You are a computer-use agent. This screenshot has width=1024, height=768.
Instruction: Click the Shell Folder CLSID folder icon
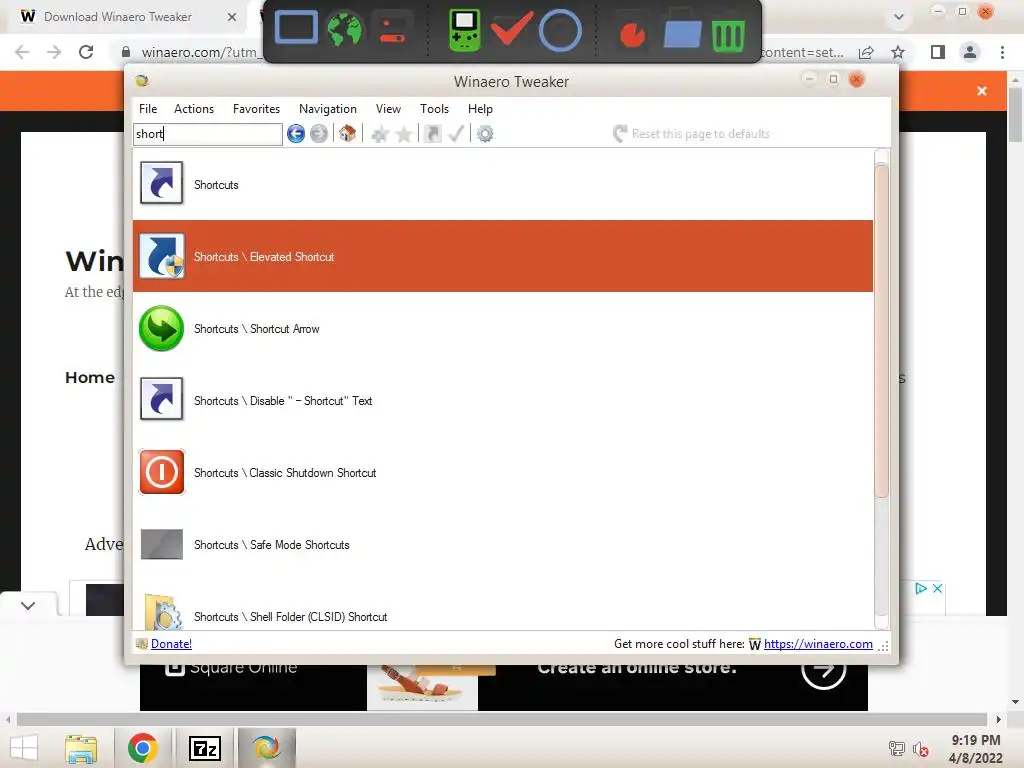[162, 612]
